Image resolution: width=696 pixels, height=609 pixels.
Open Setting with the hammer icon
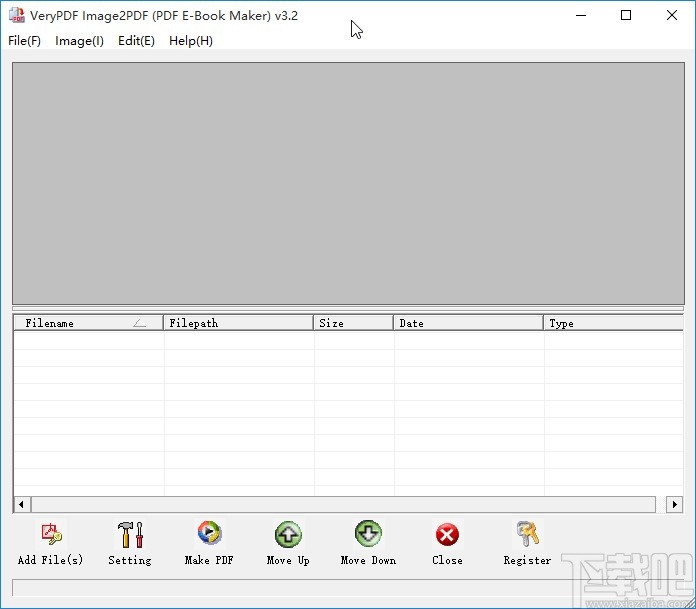pos(130,534)
